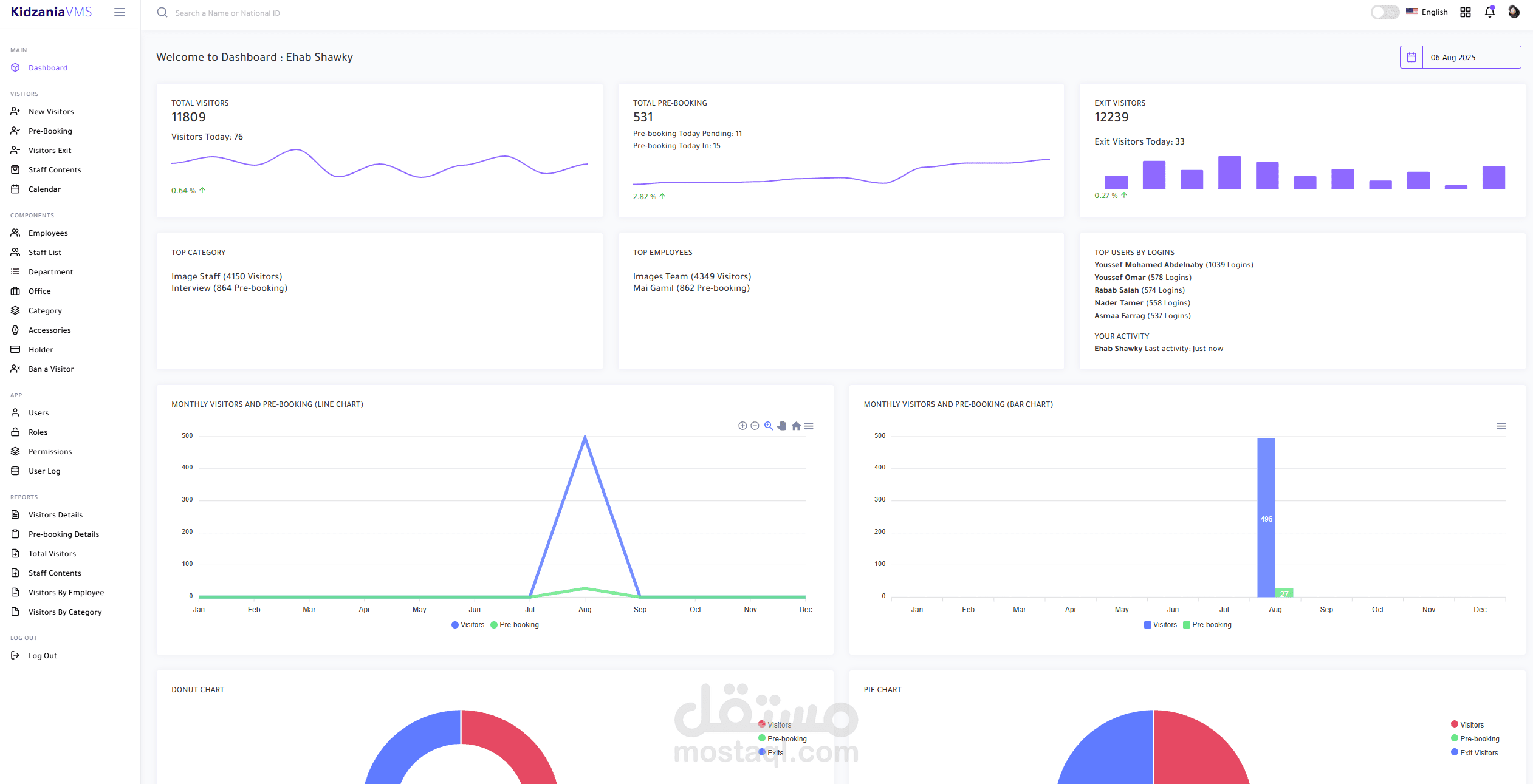
Task: Click the Category layers icon in sidebar
Action: 15,310
